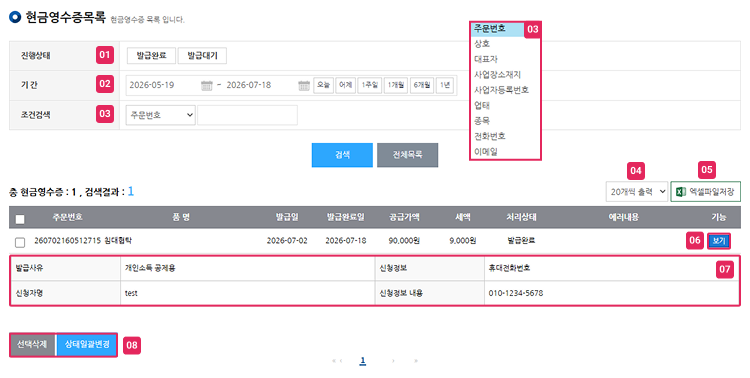Click the search keyword text box

point(247,115)
